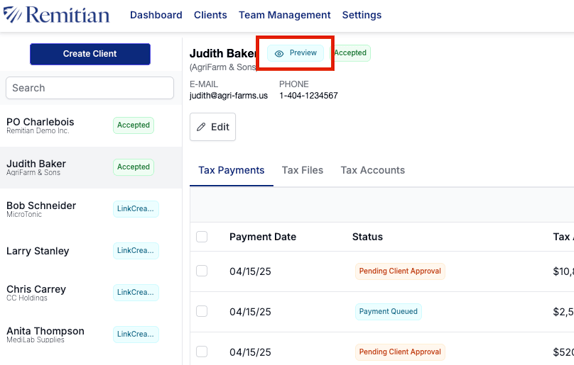Screen dimensions: 574x365
Task: Click Accepted badge next to PO Charlebois
Action: click(x=133, y=125)
